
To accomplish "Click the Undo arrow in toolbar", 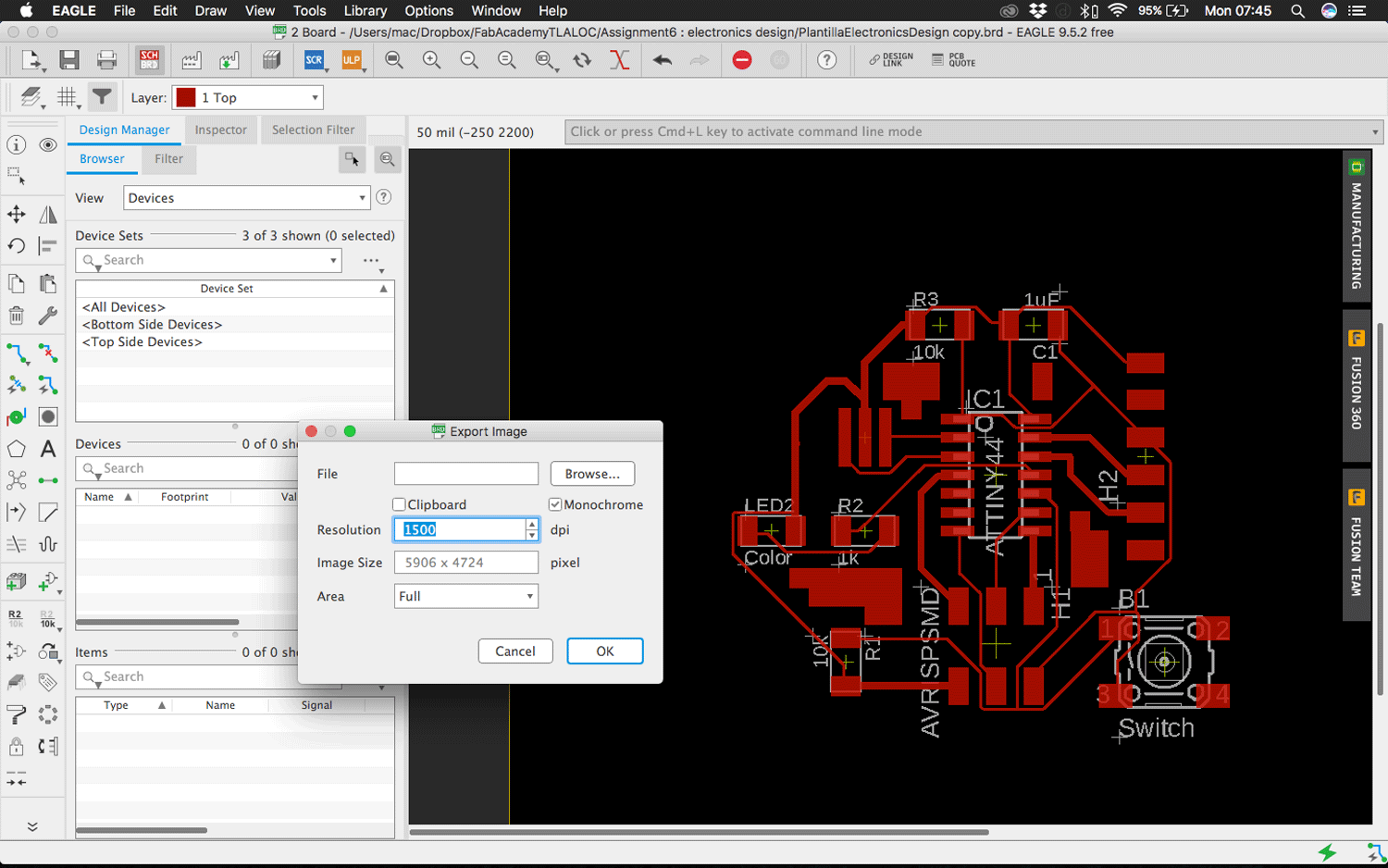I will pyautogui.click(x=662, y=60).
